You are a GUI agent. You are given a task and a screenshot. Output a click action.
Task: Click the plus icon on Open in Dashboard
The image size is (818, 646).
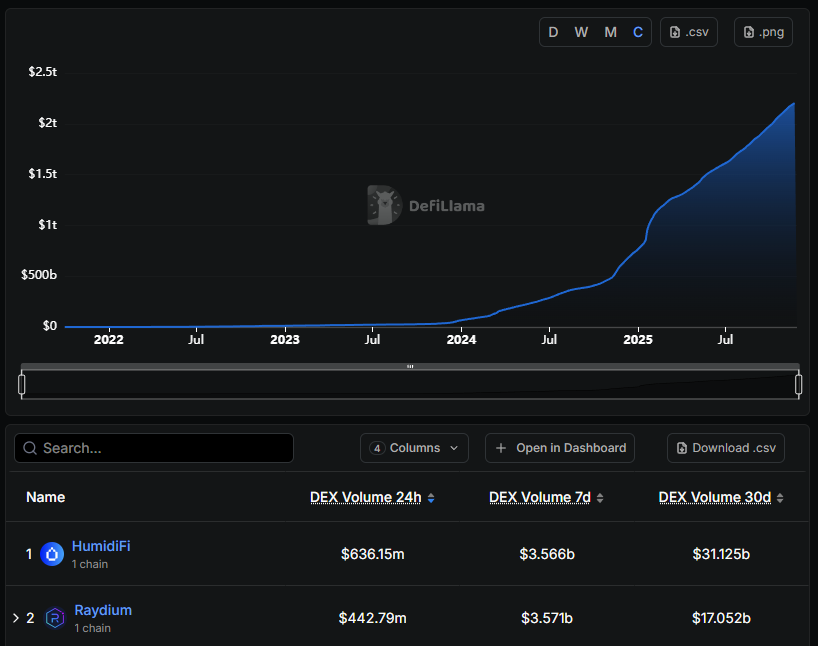[500, 447]
